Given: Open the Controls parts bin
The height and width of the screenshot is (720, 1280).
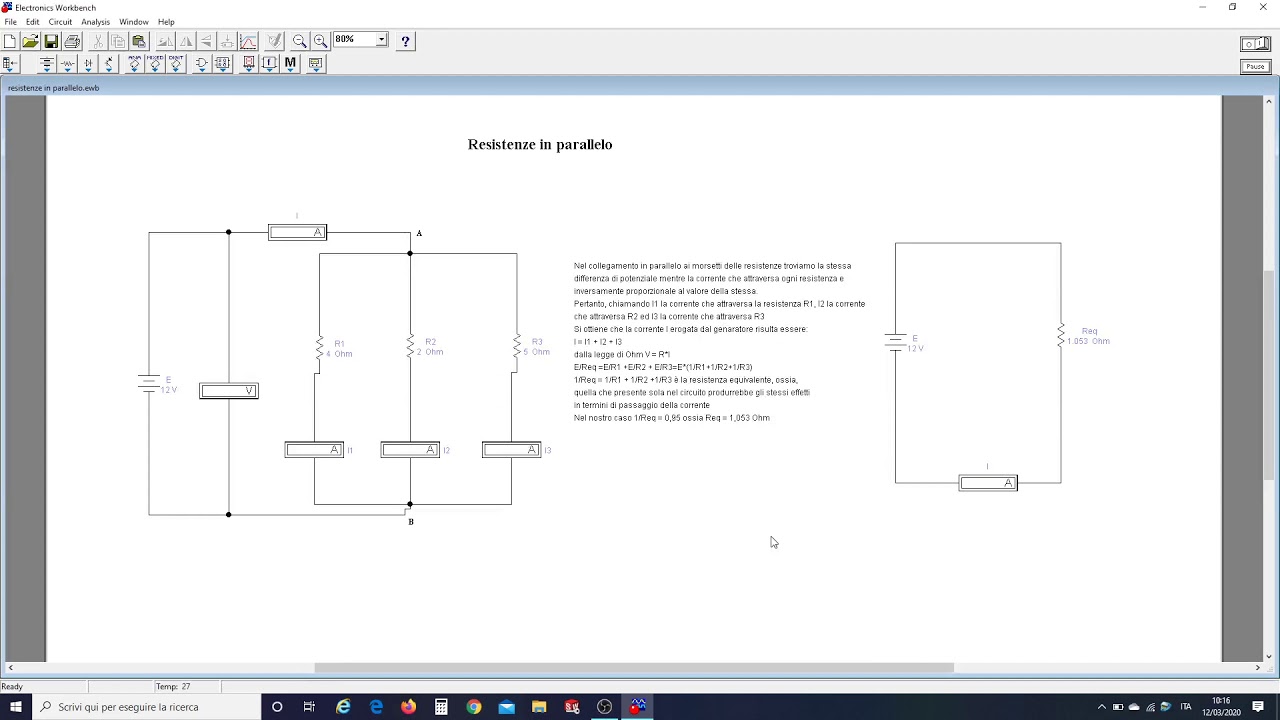Looking at the screenshot, I should click(269, 64).
